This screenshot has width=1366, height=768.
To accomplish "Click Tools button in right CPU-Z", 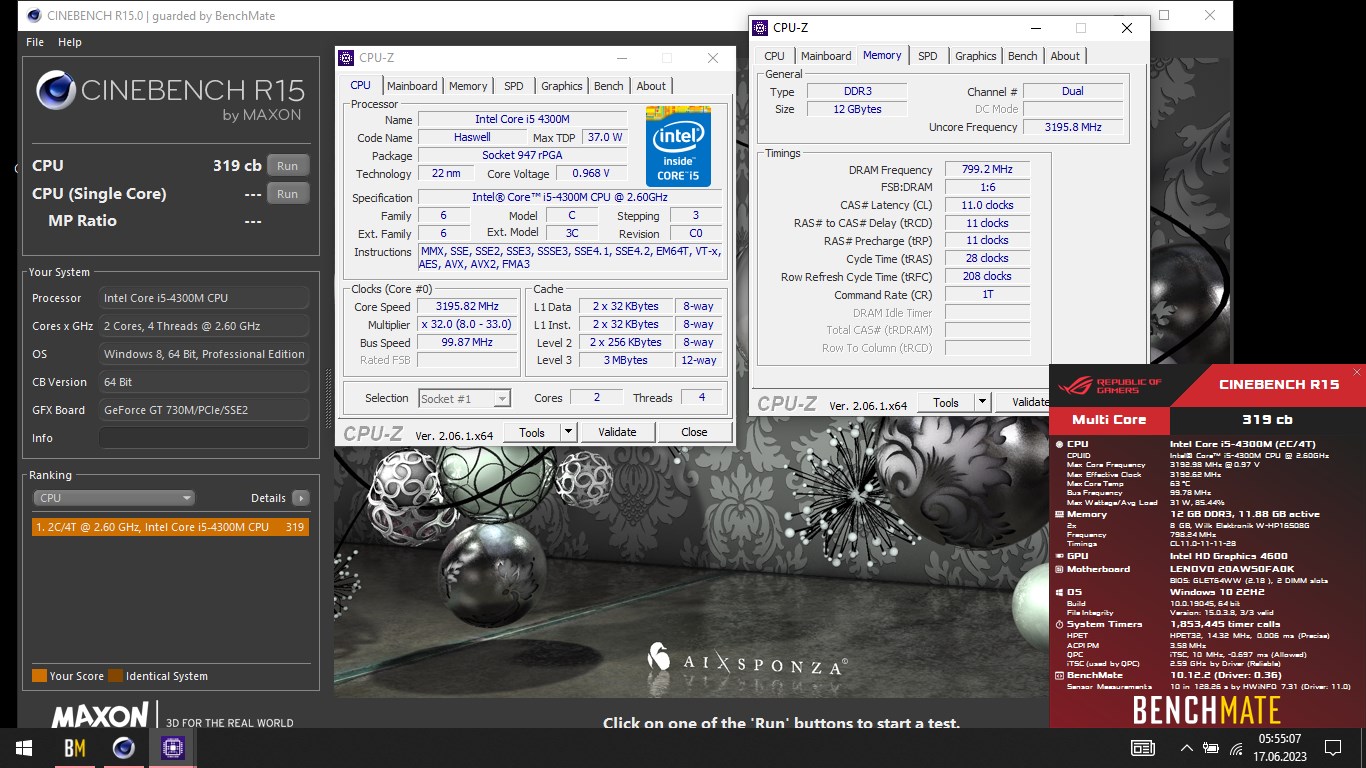I will click(x=946, y=402).
